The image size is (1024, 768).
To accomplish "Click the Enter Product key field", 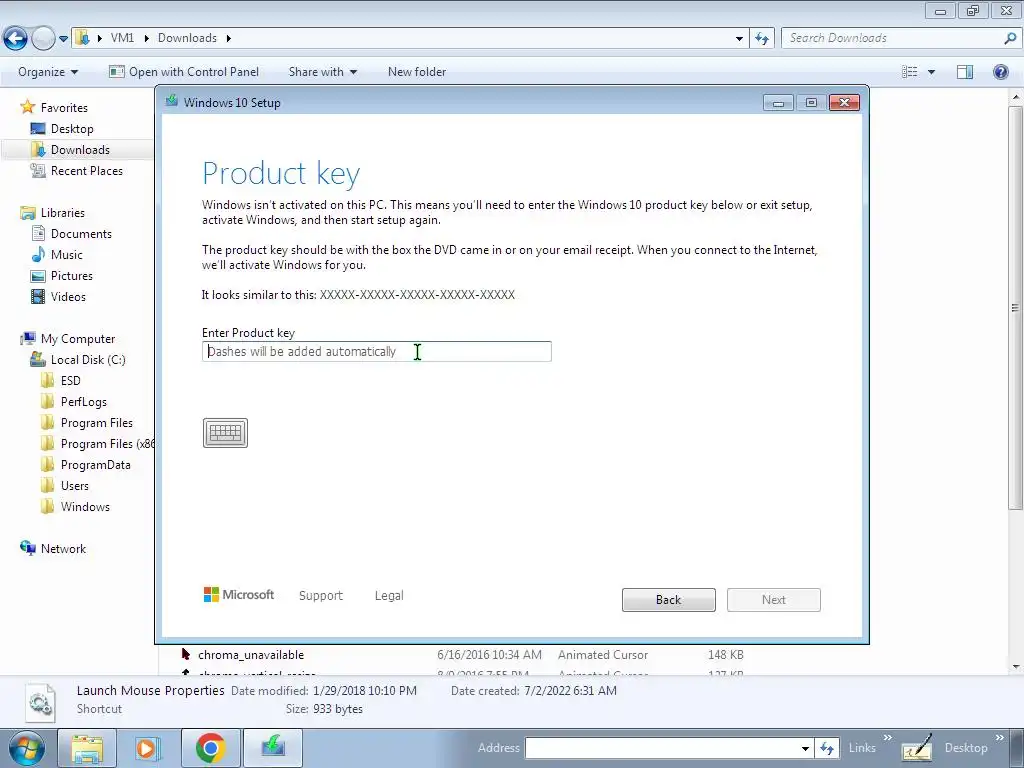I will click(x=377, y=351).
